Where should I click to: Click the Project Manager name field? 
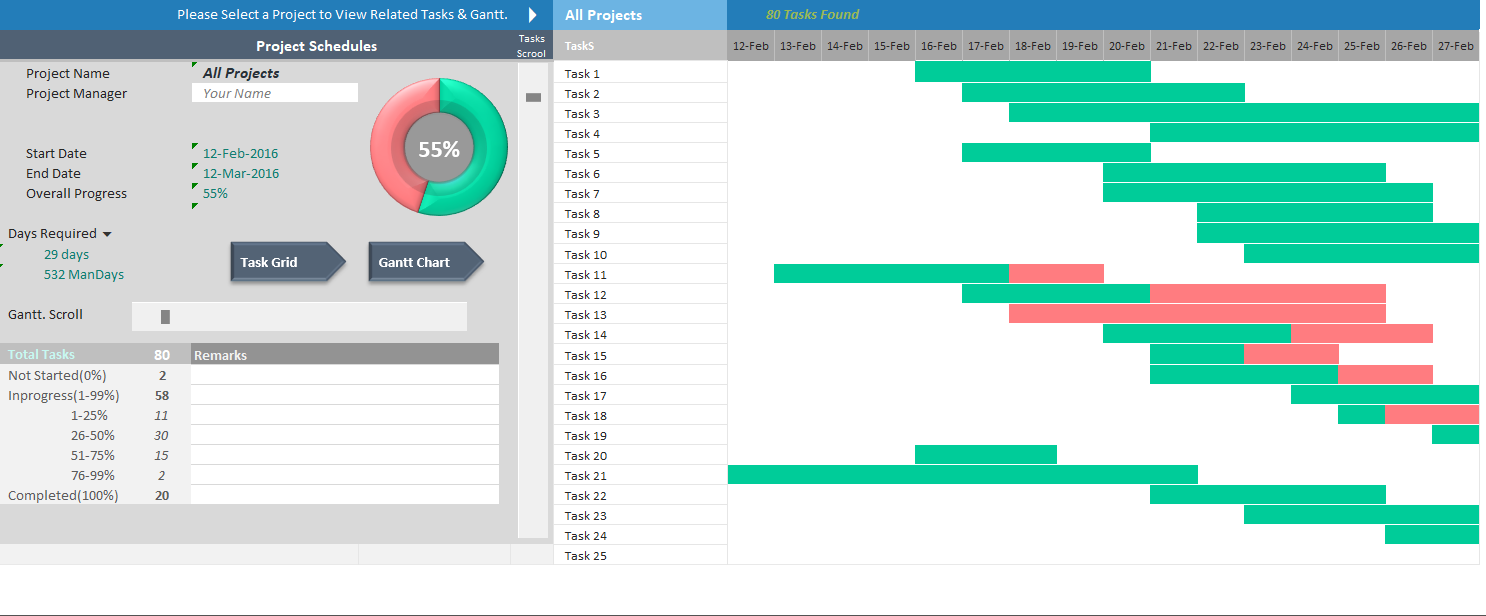click(274, 93)
